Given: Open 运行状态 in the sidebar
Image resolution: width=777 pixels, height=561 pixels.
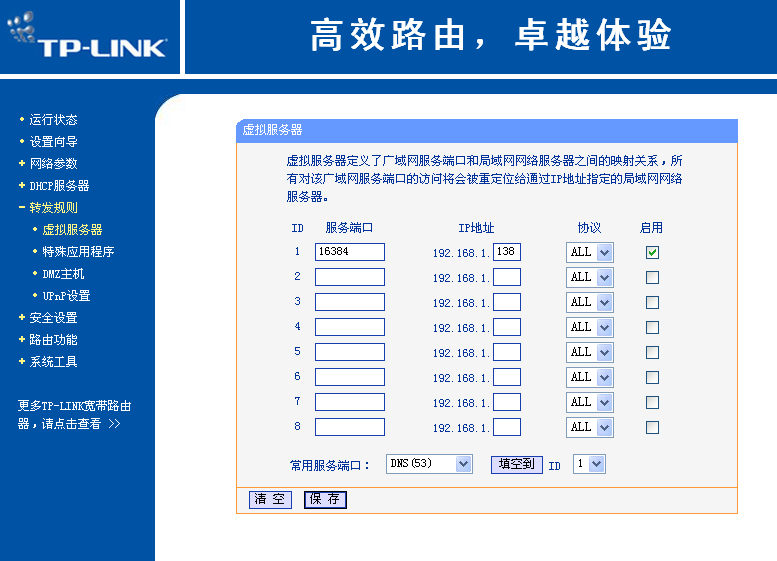Looking at the screenshot, I should click(x=53, y=119).
